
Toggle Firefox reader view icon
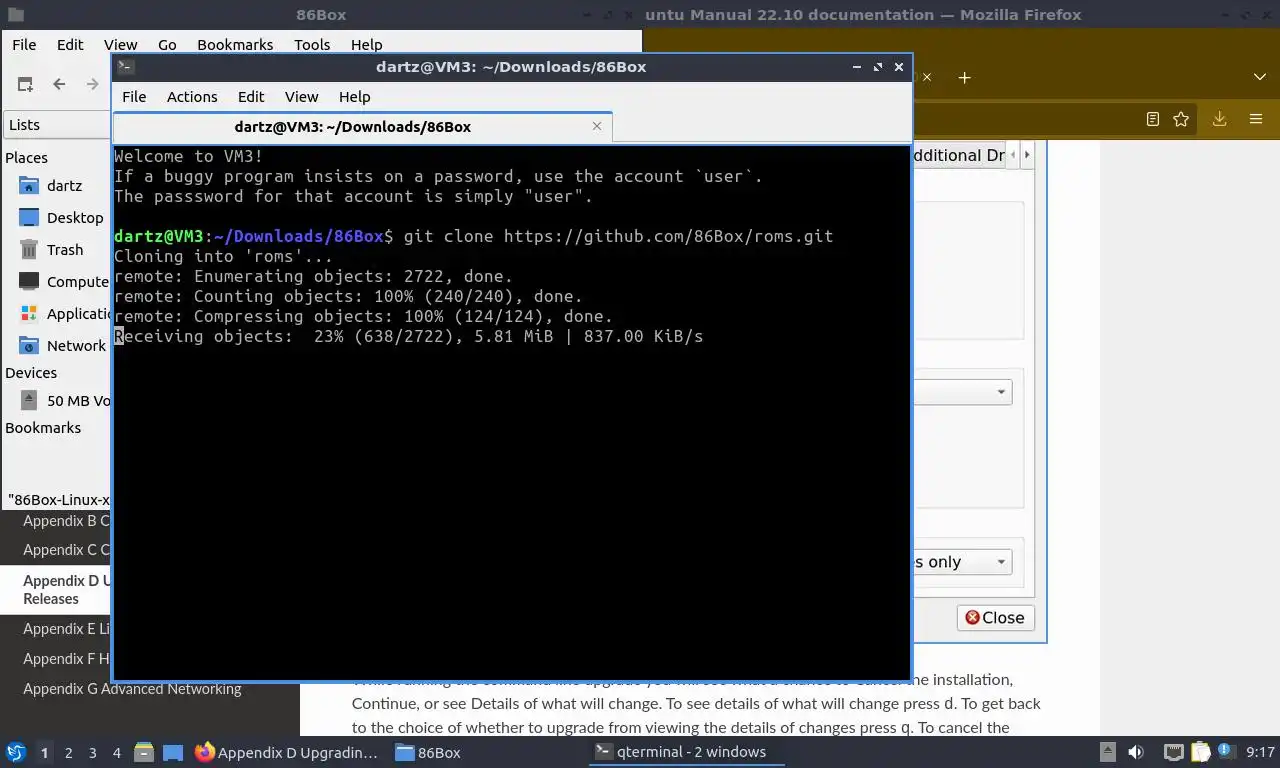tap(1153, 119)
